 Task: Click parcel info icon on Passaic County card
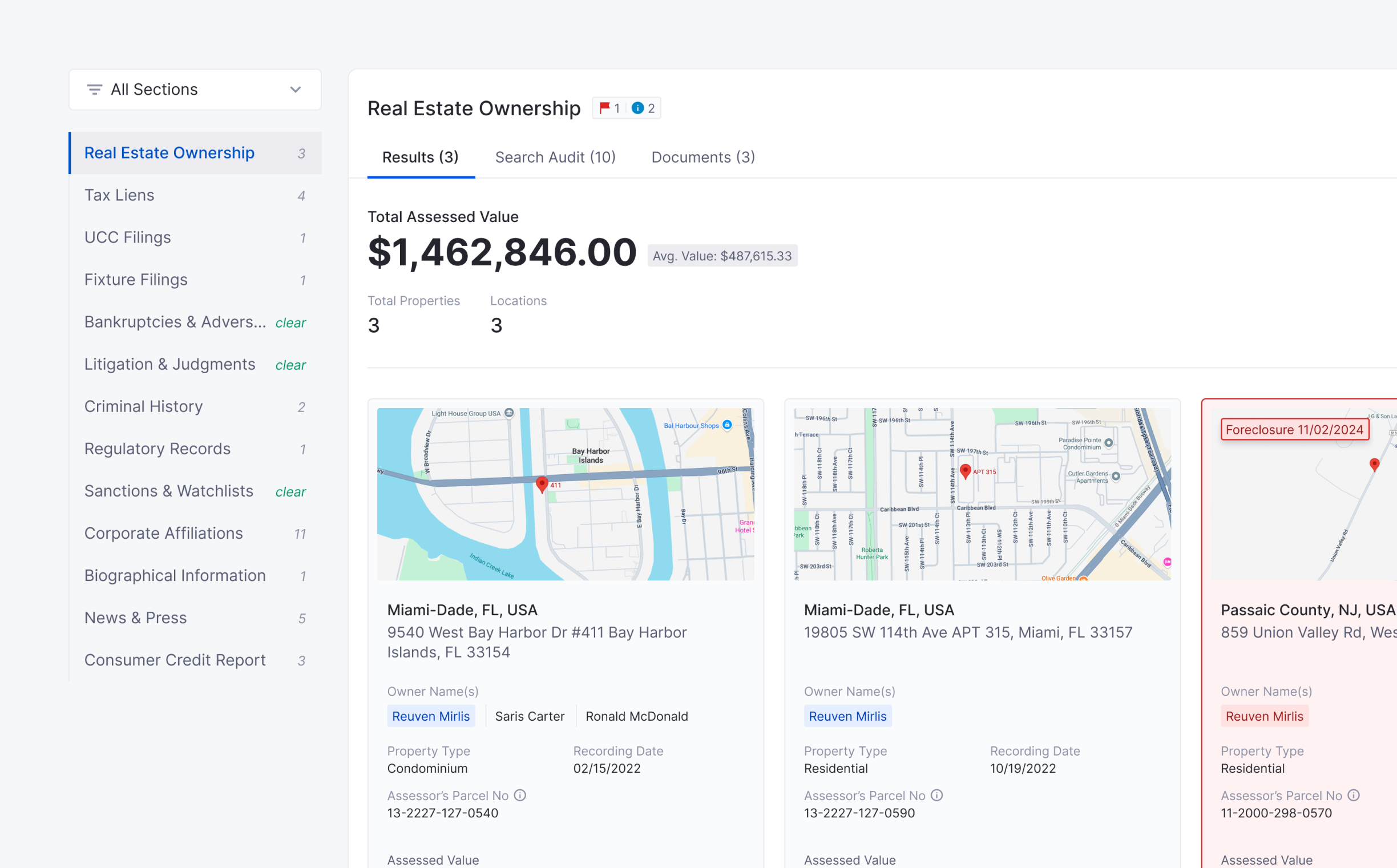1354,795
